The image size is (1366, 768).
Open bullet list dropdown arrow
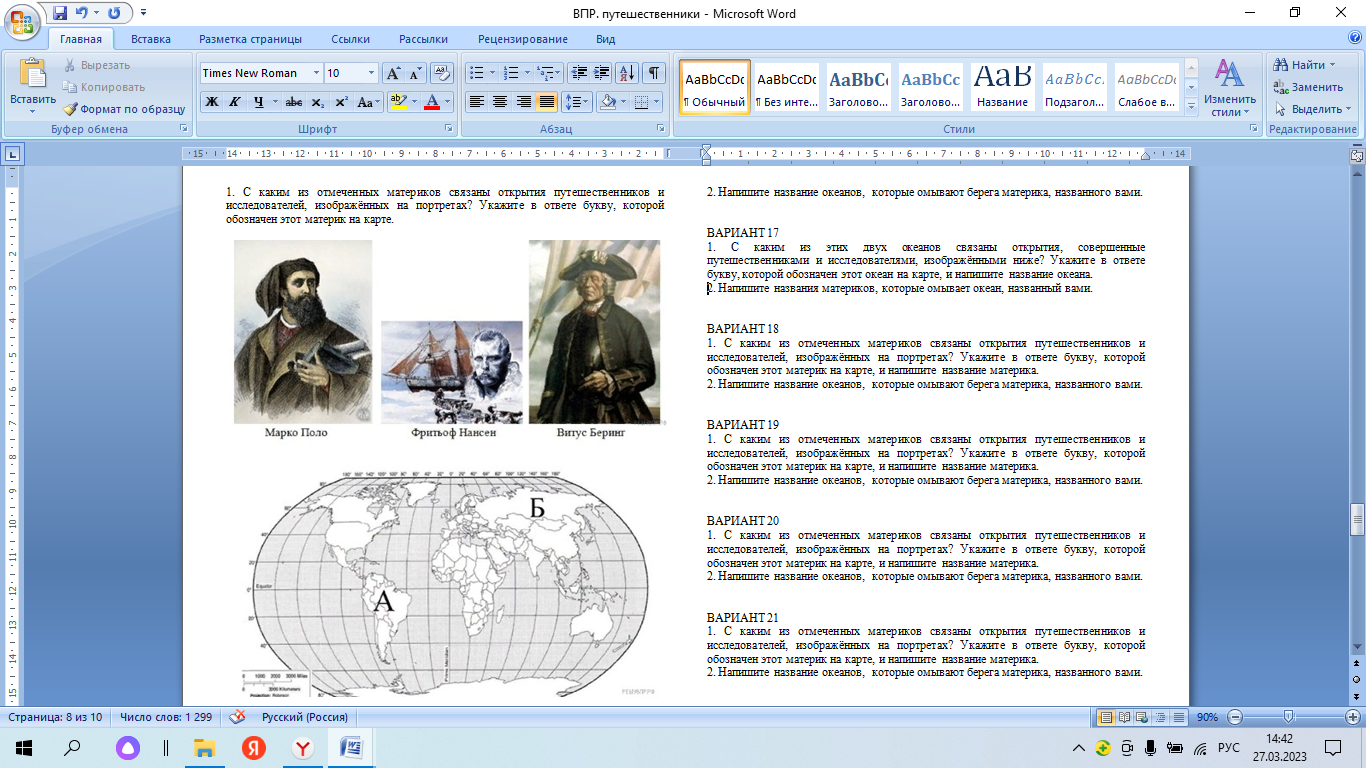(x=492, y=73)
